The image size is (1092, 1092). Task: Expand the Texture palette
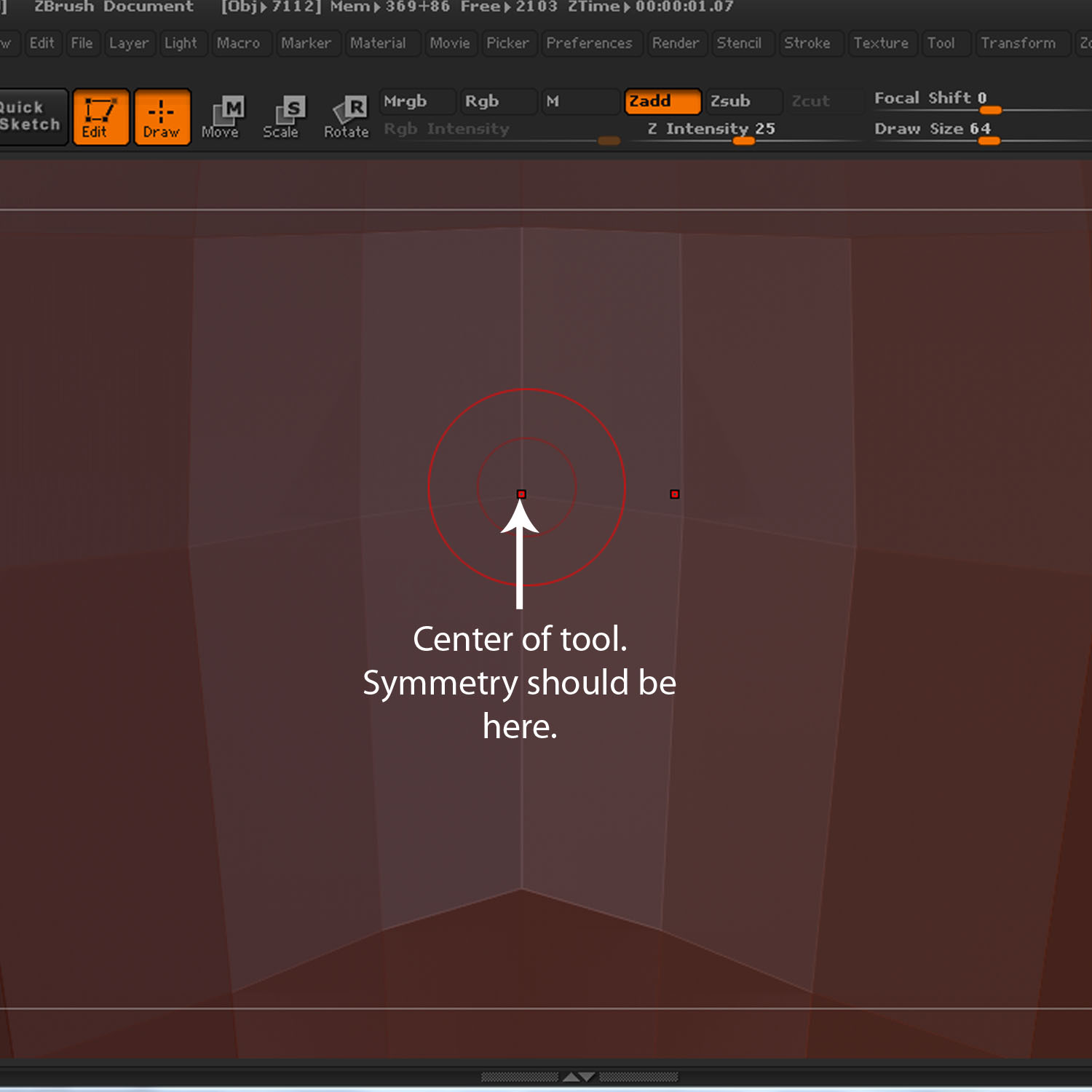[882, 43]
